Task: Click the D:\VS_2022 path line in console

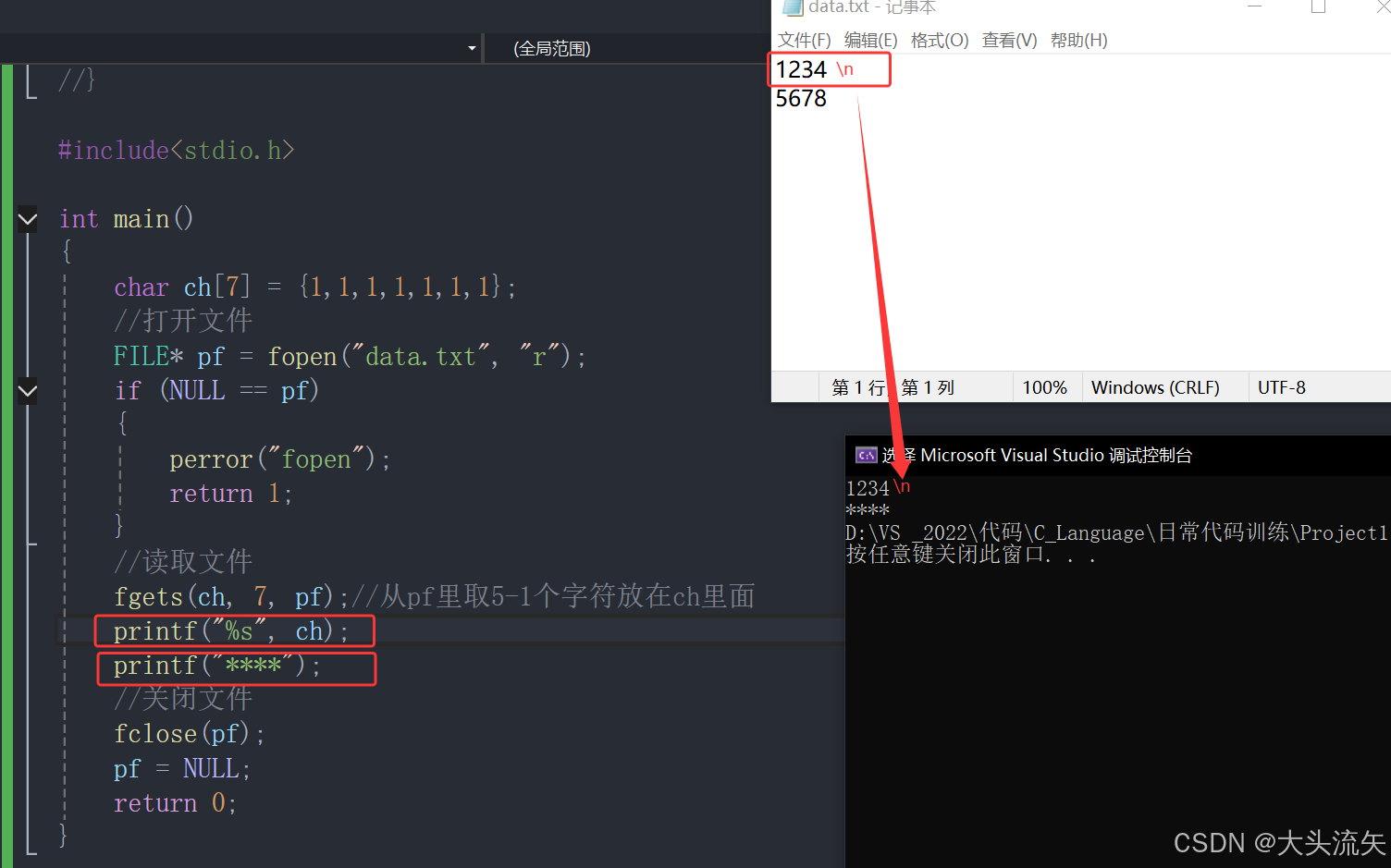Action: point(1116,532)
